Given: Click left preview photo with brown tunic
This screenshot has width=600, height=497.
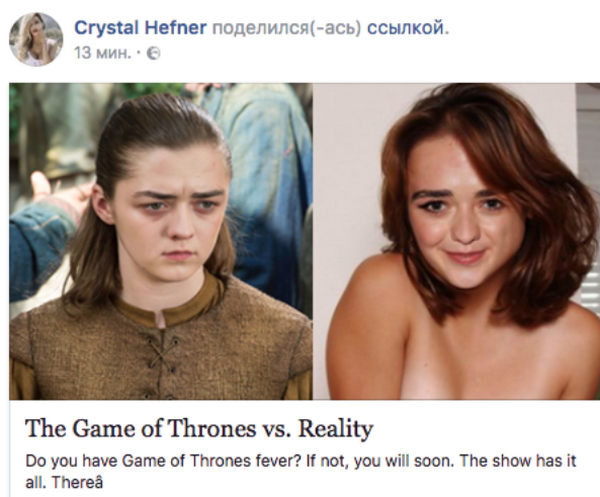Looking at the screenshot, I should click(x=161, y=241).
